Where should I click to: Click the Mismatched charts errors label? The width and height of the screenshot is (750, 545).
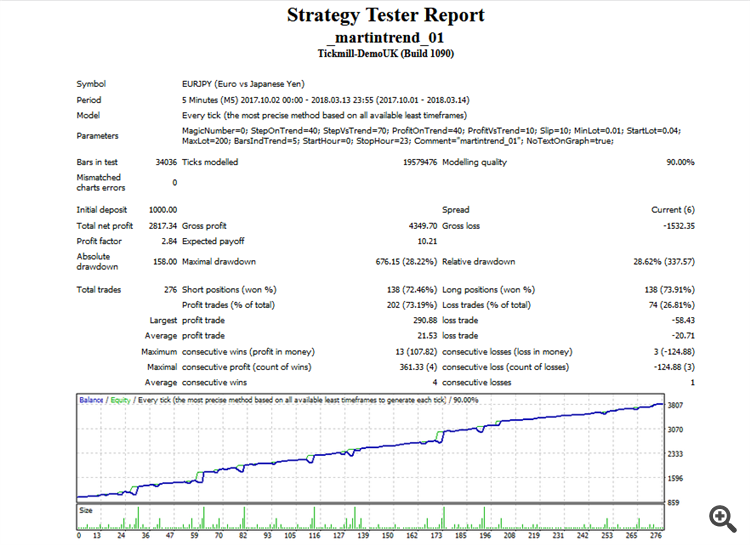(x=100, y=182)
